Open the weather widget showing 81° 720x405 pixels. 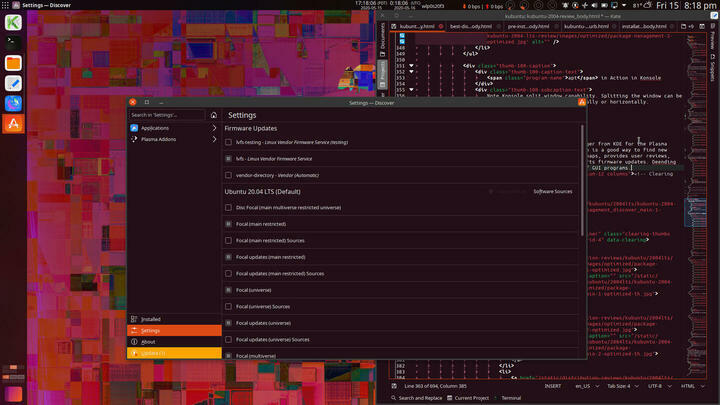(x=642, y=6)
